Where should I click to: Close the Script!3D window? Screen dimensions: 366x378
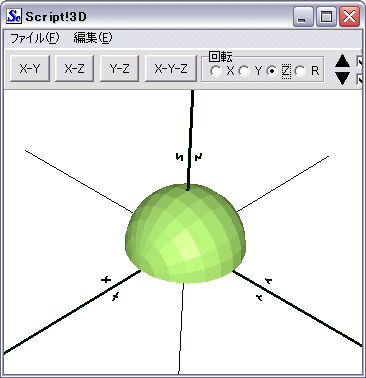[349, 17]
